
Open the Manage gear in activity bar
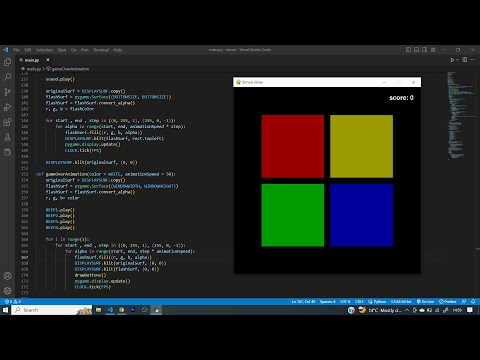coord(7,291)
